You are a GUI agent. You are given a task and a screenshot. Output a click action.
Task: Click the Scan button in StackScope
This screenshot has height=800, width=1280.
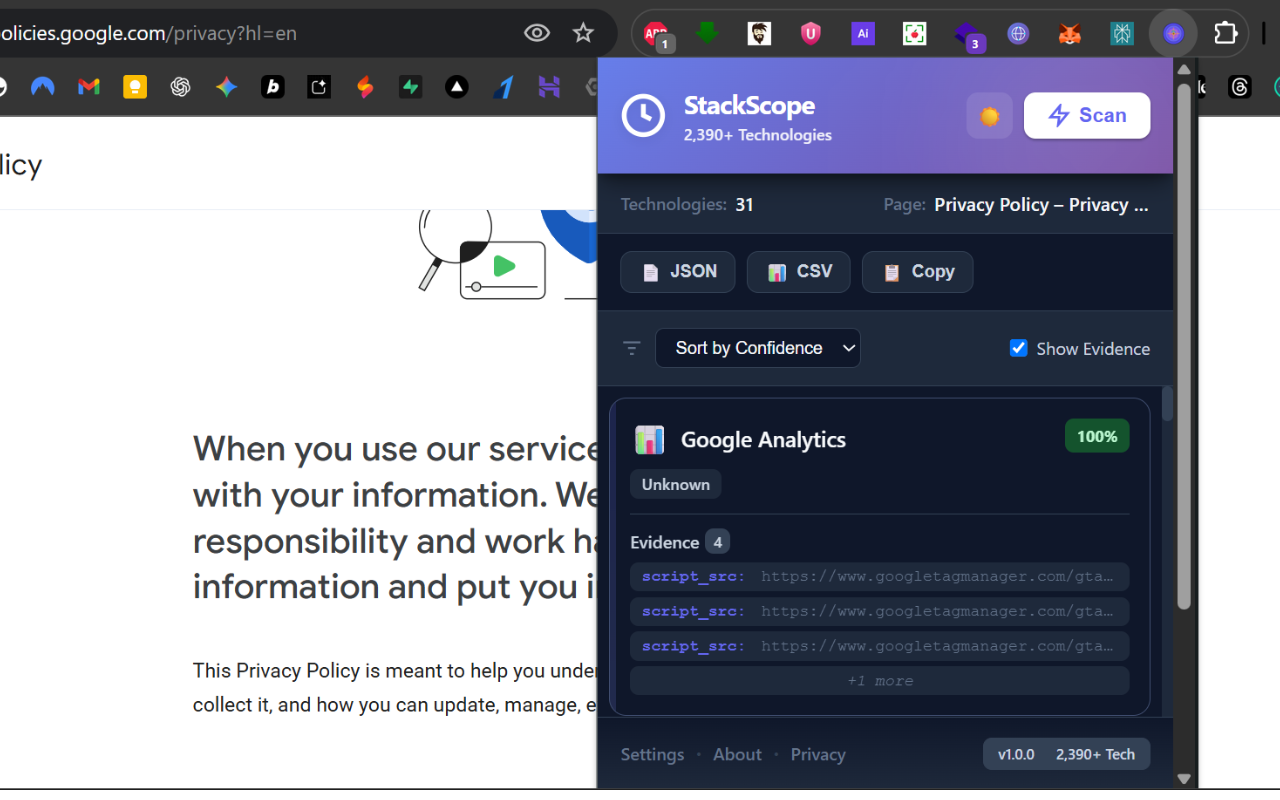[1087, 116]
